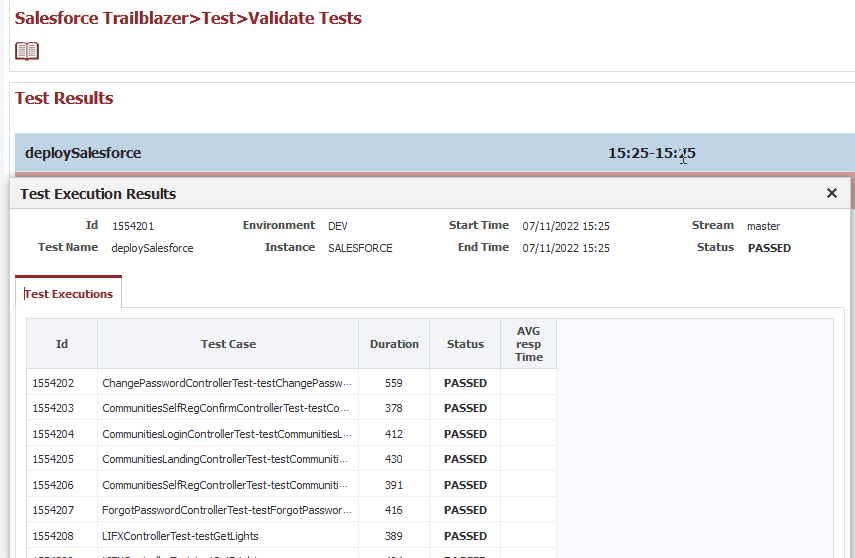
Task: Click PASSED status for row 1554204
Action: click(x=465, y=434)
